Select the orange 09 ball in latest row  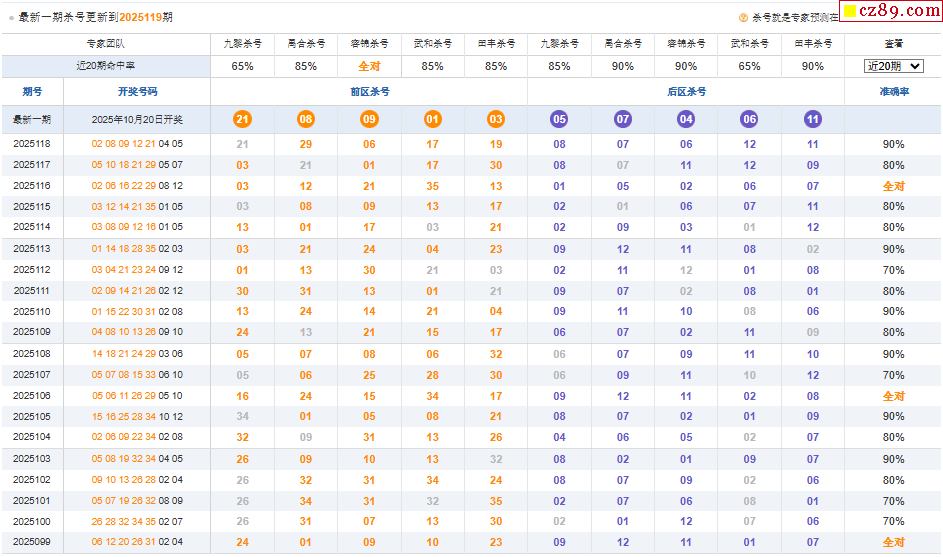(x=369, y=119)
